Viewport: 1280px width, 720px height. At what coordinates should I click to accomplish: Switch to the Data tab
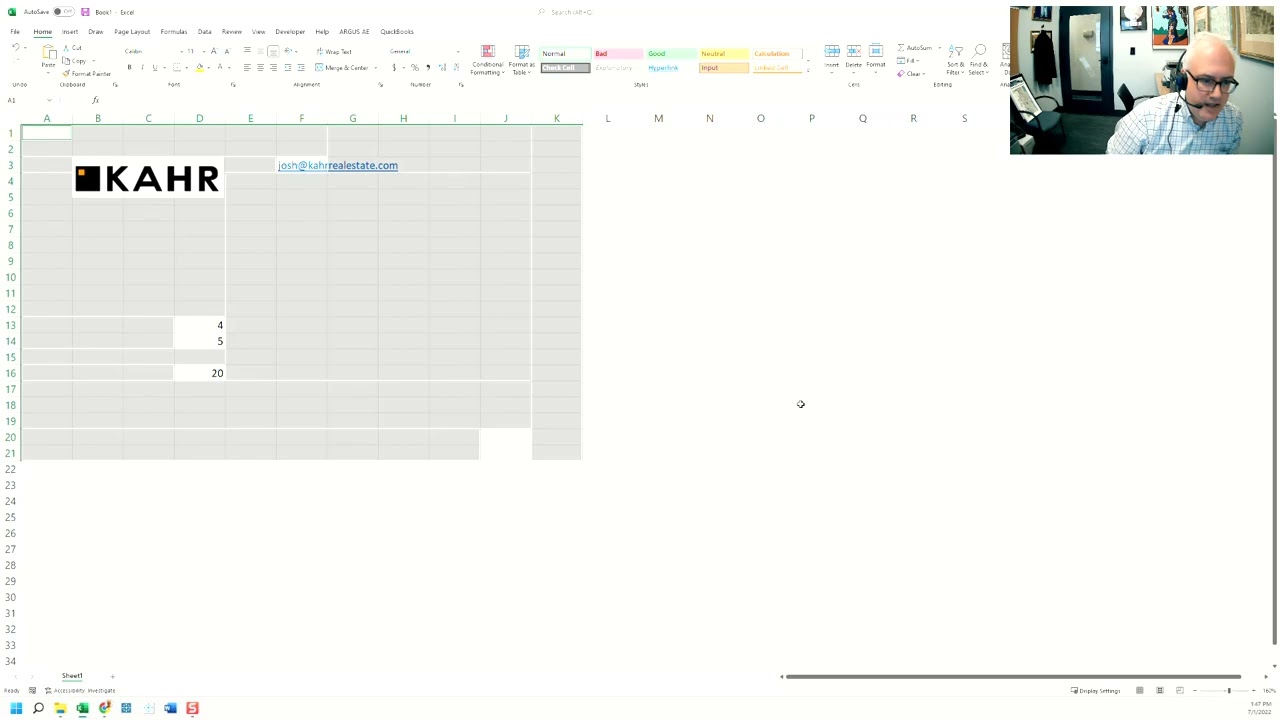point(204,31)
